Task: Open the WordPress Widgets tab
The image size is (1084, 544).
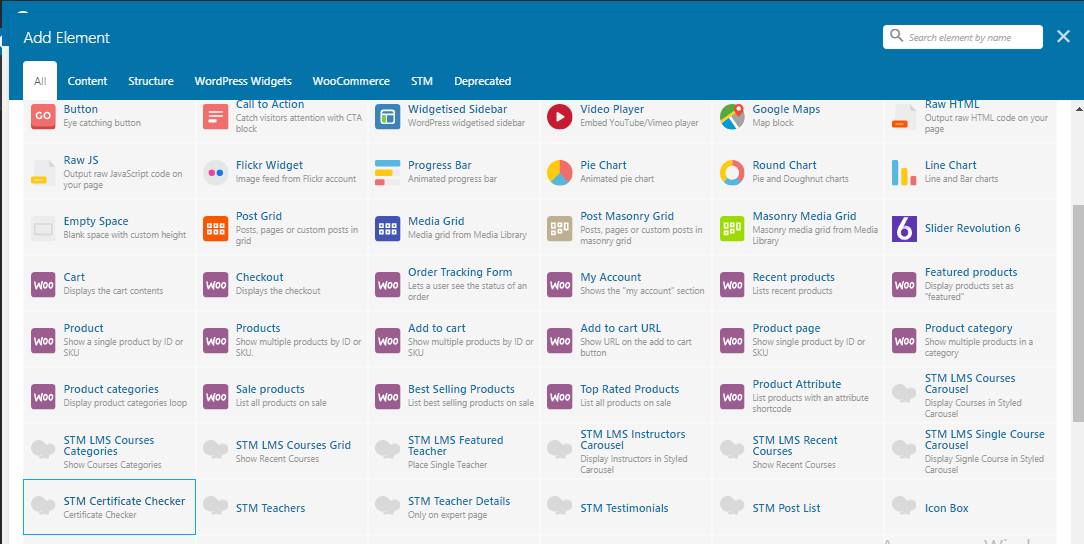Action: [243, 81]
